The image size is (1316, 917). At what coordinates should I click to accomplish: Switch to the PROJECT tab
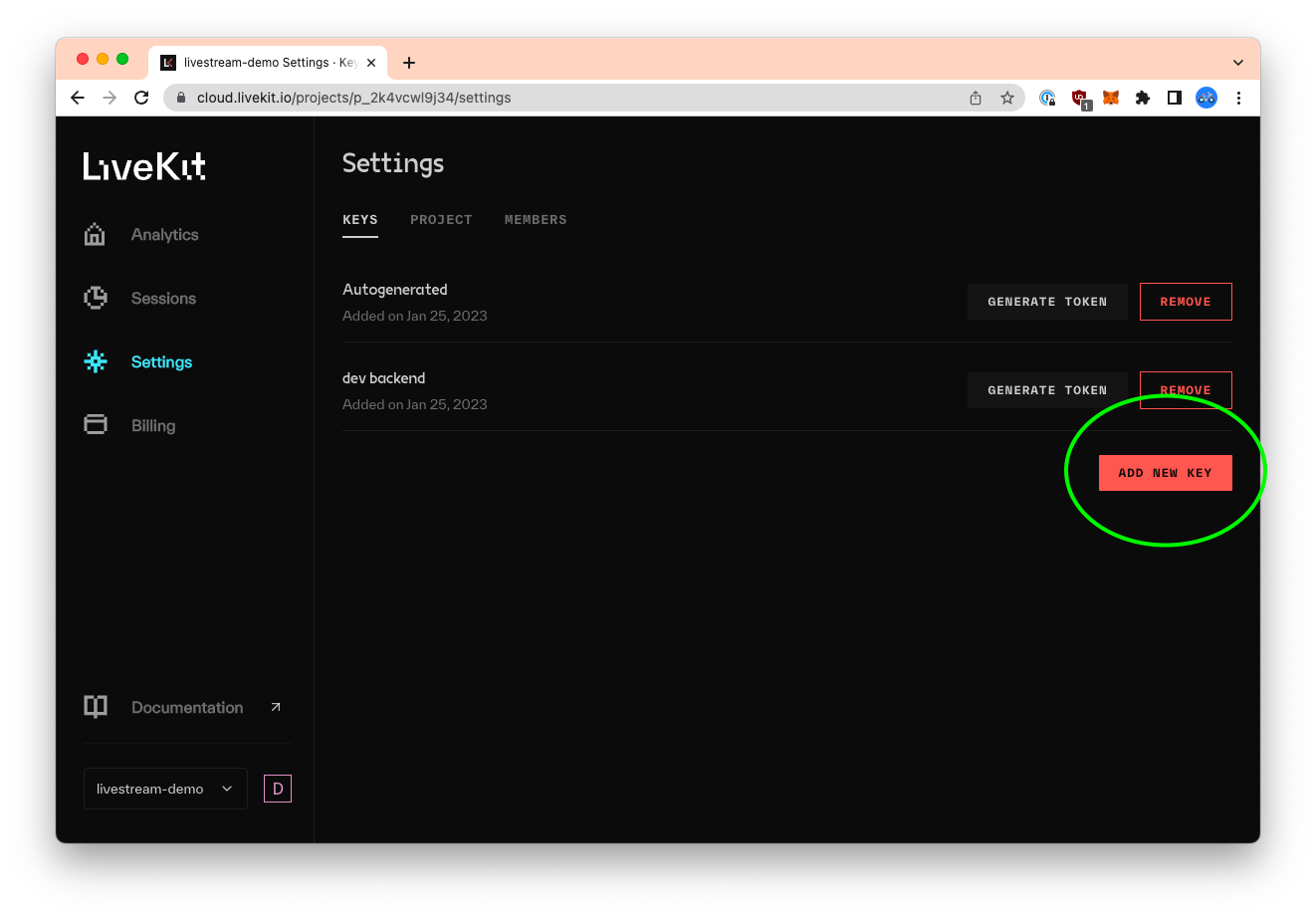coord(441,220)
